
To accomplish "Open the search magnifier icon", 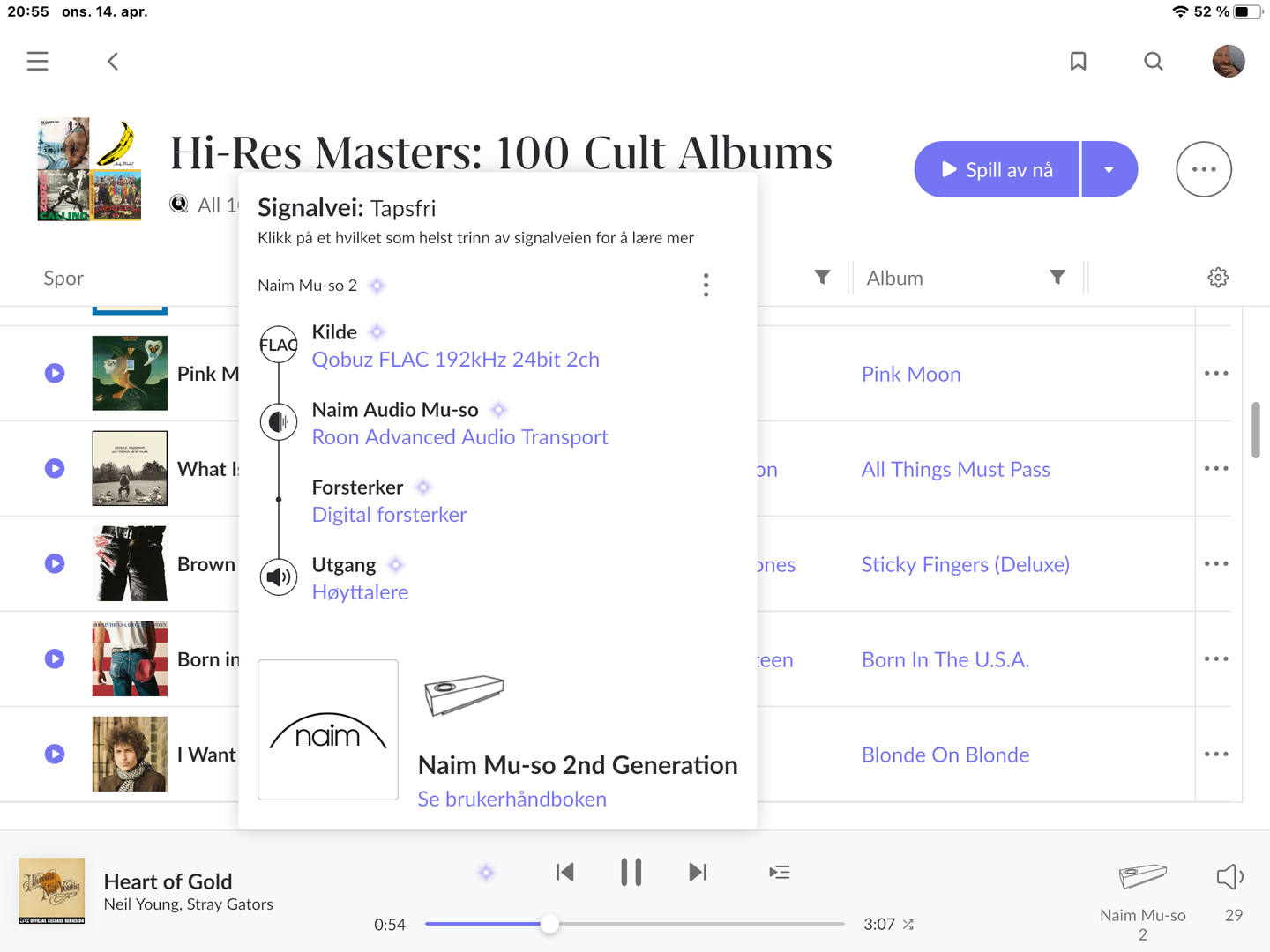I will [x=1154, y=61].
